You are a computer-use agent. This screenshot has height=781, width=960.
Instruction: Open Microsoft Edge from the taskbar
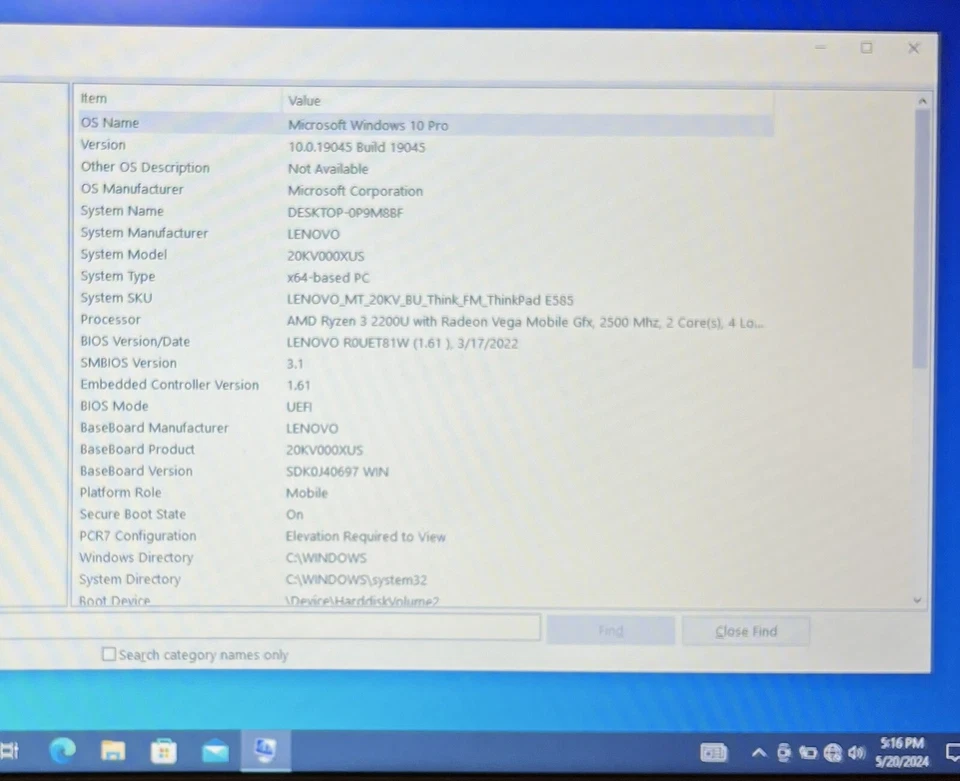[62, 750]
